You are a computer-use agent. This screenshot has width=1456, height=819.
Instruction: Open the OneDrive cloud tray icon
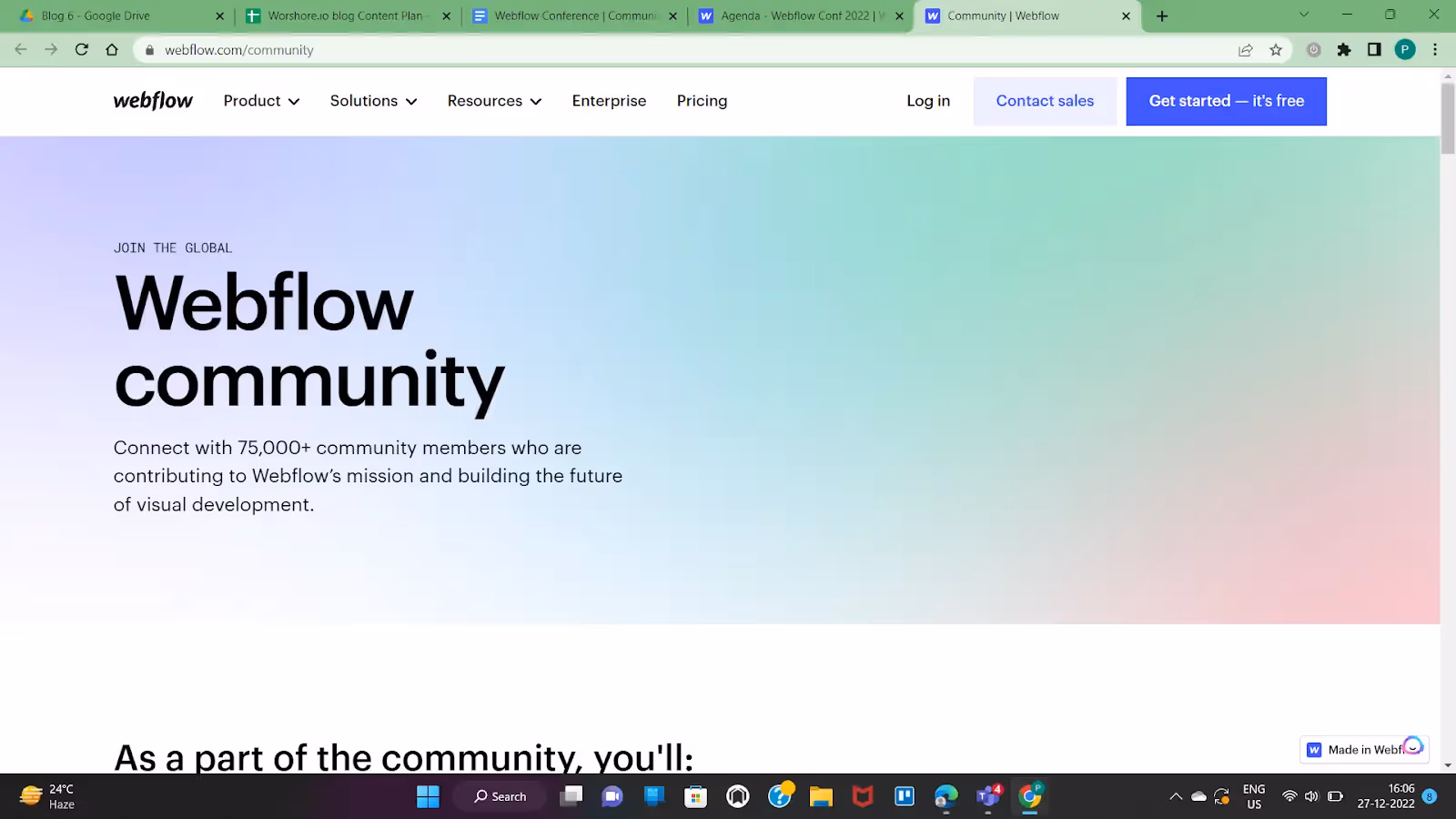click(1199, 796)
